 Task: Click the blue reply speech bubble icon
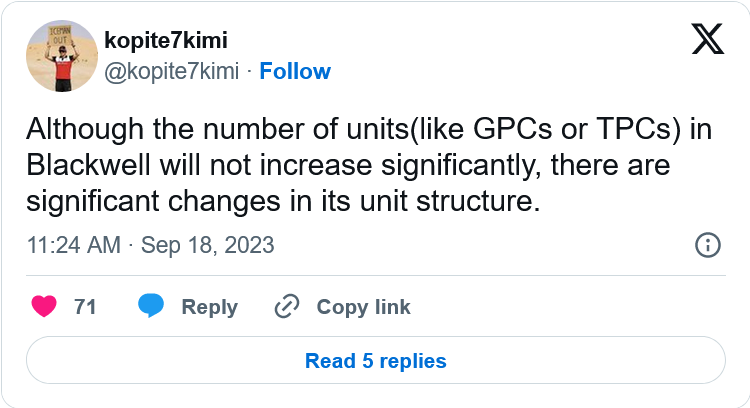point(151,306)
